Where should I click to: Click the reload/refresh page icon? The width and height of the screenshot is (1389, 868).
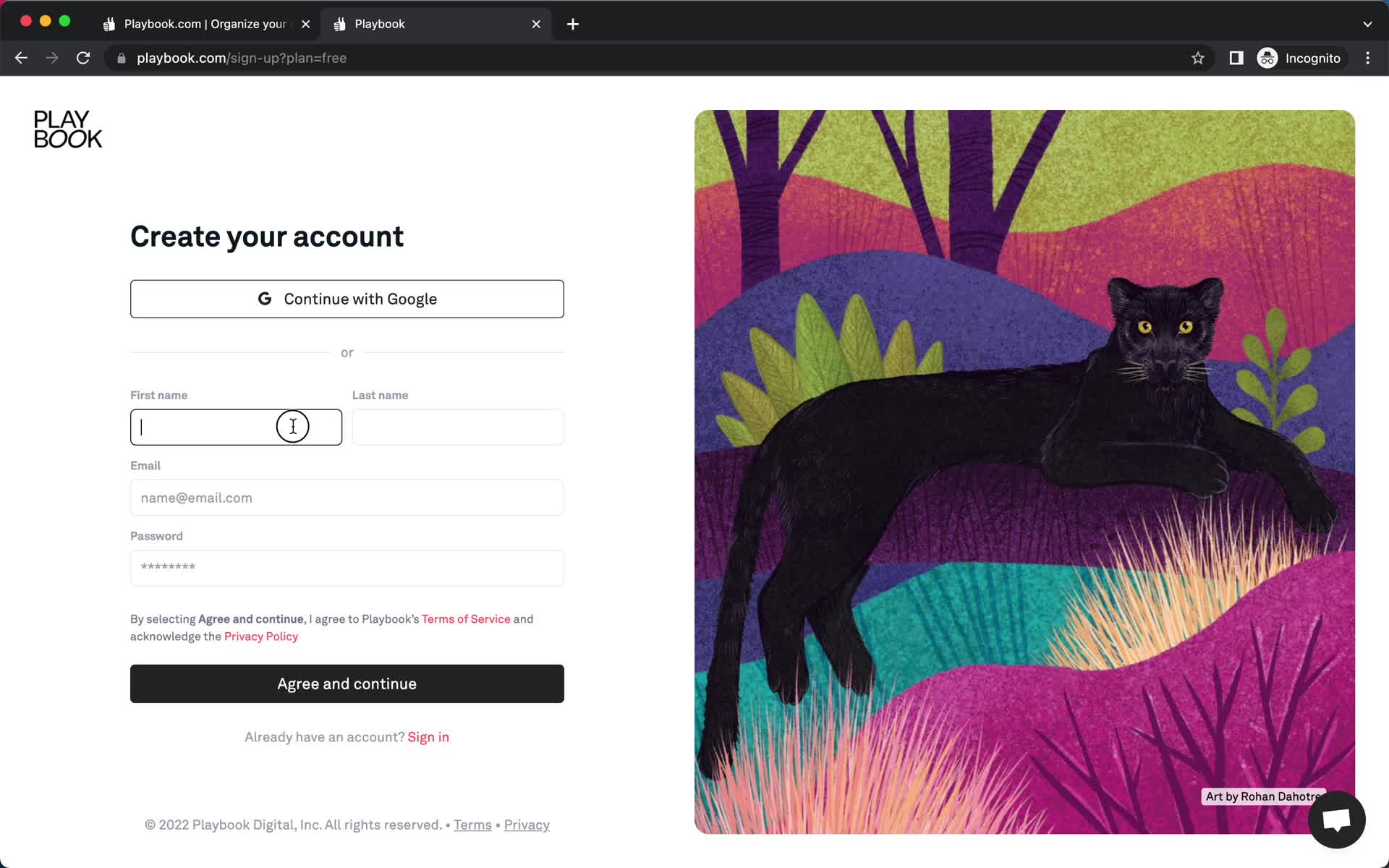pos(85,58)
